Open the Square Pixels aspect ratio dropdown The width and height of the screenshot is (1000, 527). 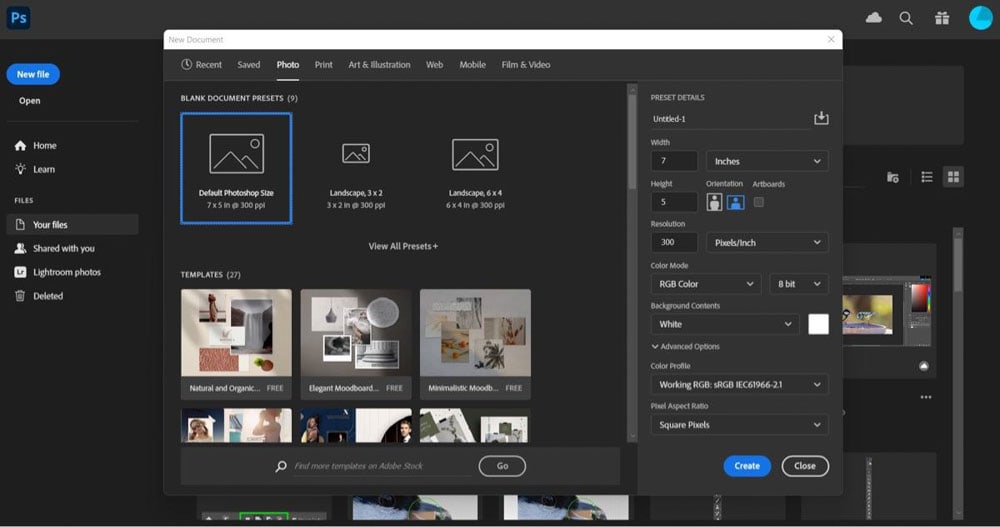click(x=739, y=425)
